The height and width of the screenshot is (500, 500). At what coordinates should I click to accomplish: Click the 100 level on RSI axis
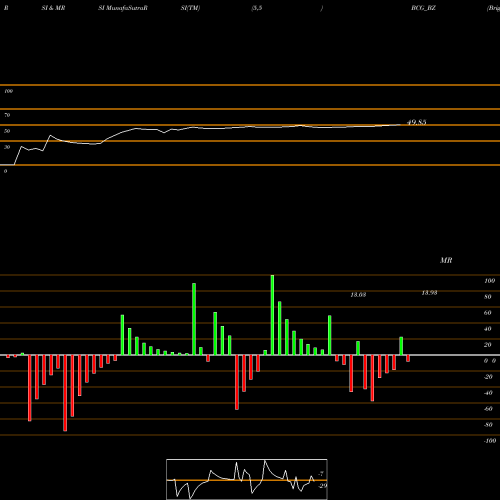click(8, 91)
